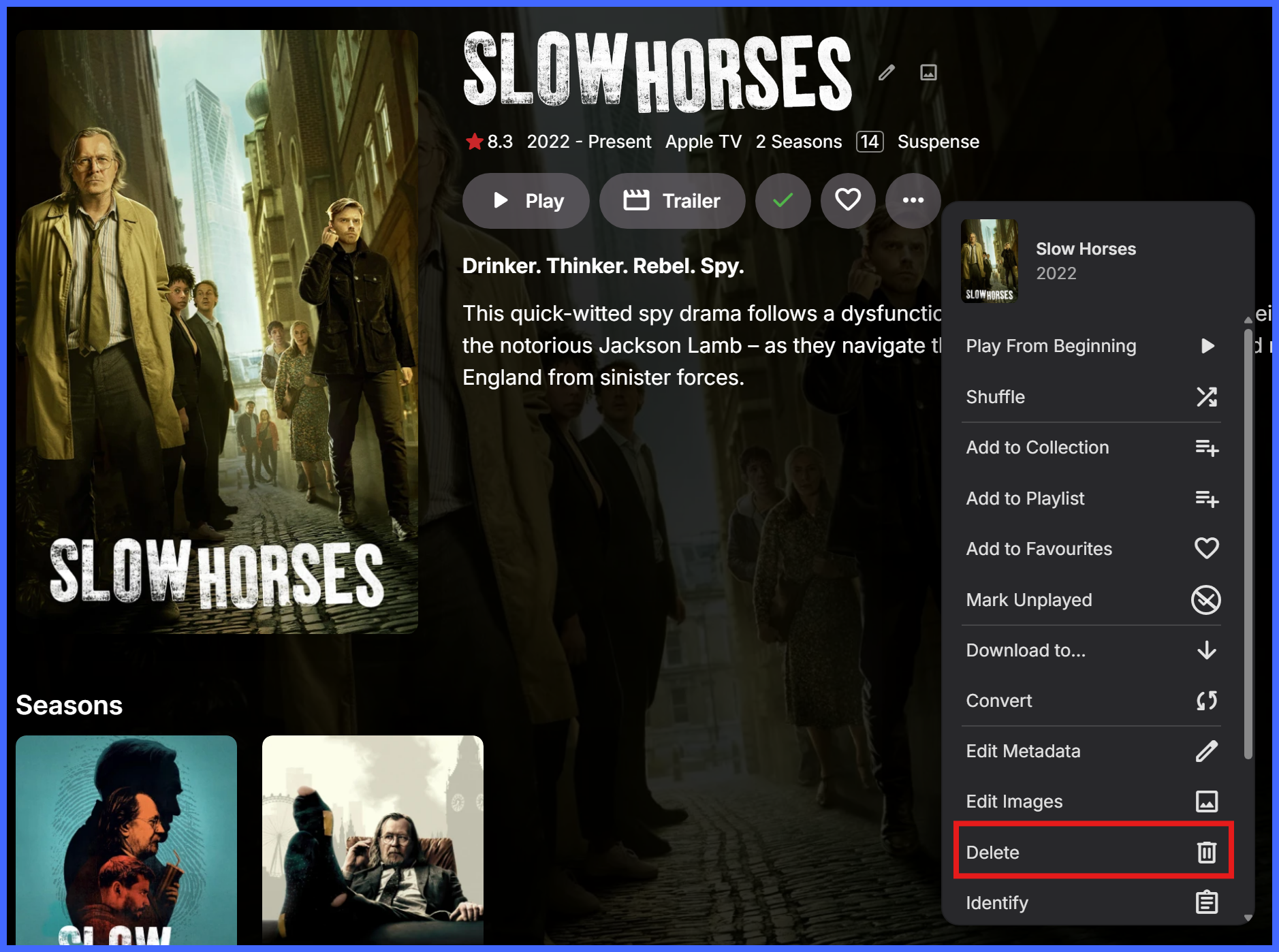Click the Add to Collection list-plus icon

tap(1207, 447)
